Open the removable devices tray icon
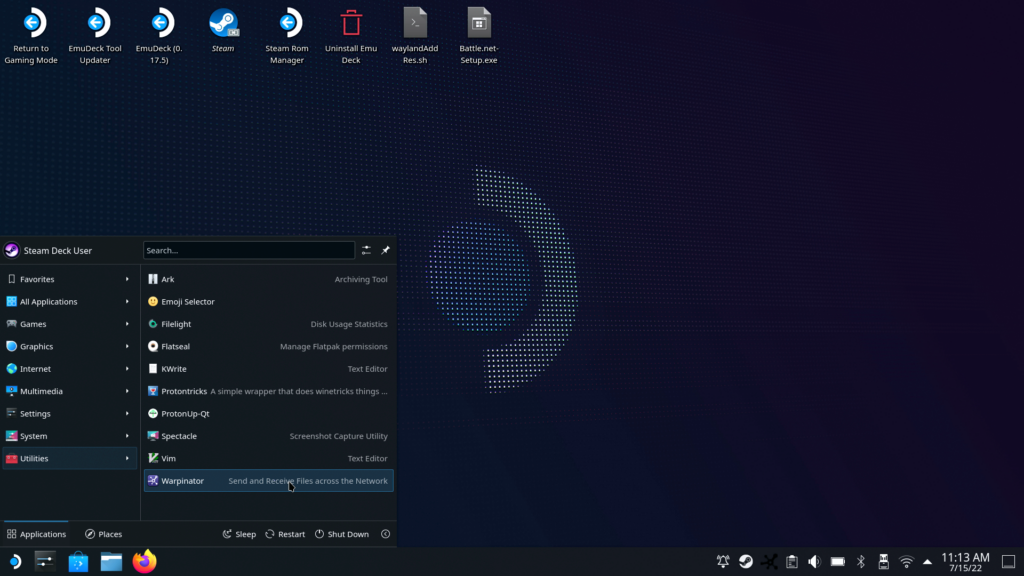This screenshot has height=576, width=1024. tap(884, 562)
